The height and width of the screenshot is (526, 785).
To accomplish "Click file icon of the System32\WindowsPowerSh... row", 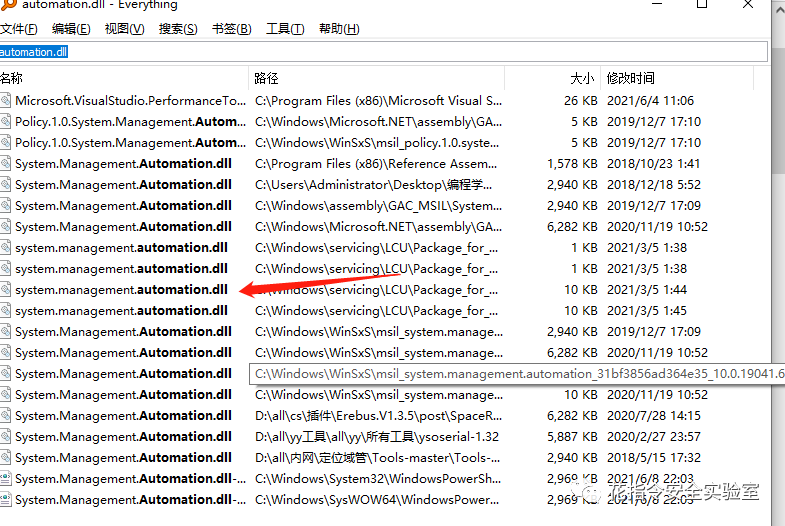I will pos(6,479).
